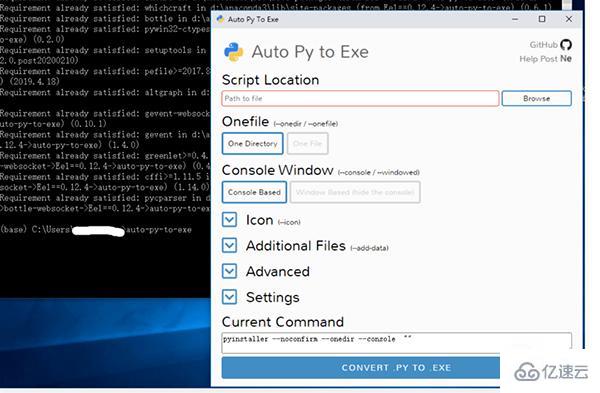
Task: Click the small Python icon in the title bar
Action: point(220,19)
